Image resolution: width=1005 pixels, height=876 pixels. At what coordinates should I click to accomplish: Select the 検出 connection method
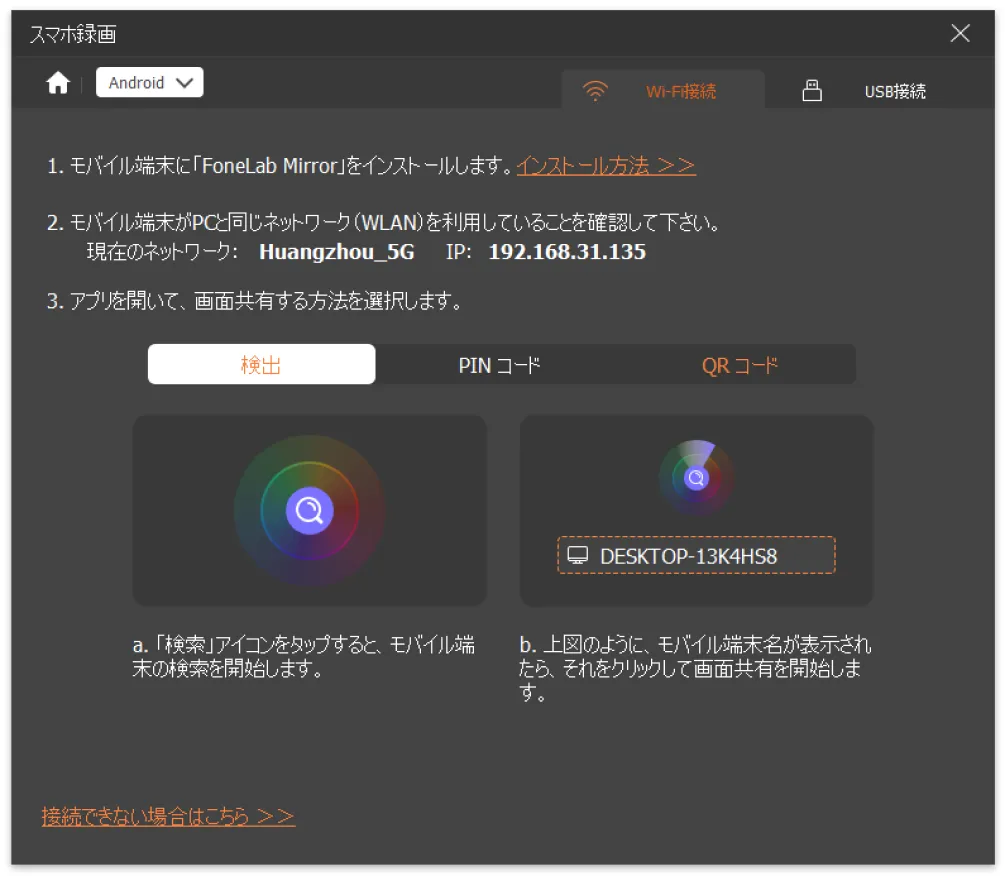261,365
